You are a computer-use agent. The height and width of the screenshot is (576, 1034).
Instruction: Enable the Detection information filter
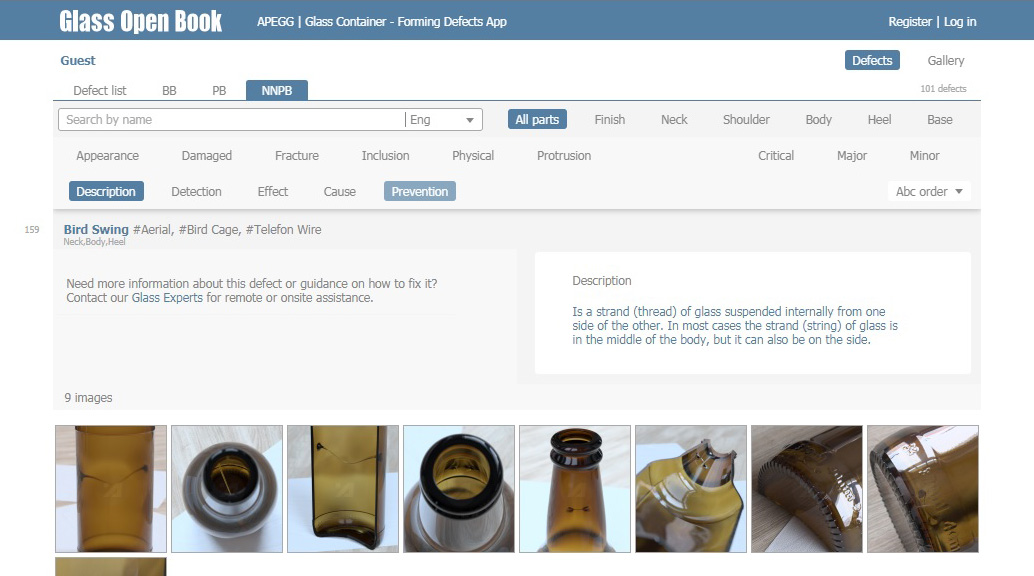(x=196, y=191)
